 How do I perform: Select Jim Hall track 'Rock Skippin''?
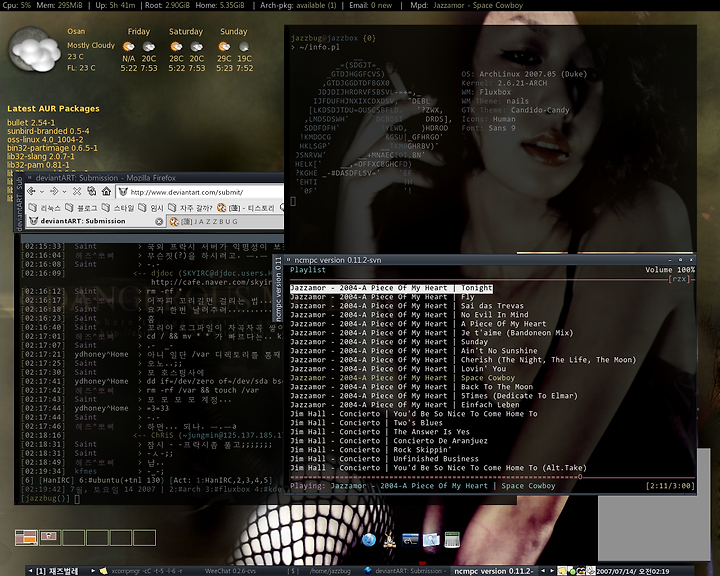(x=371, y=450)
